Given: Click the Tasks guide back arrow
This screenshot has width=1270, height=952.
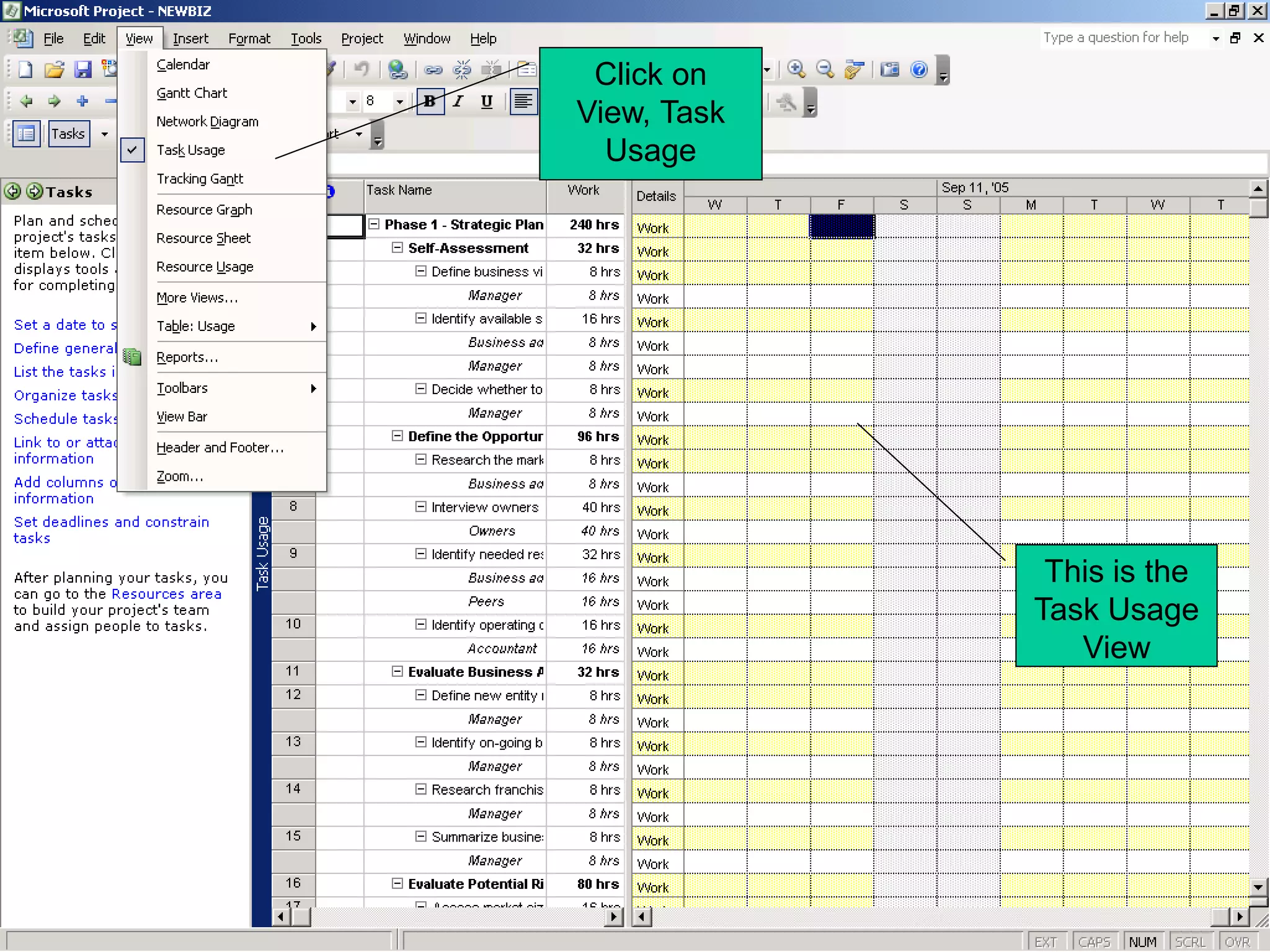Looking at the screenshot, I should 12,192.
